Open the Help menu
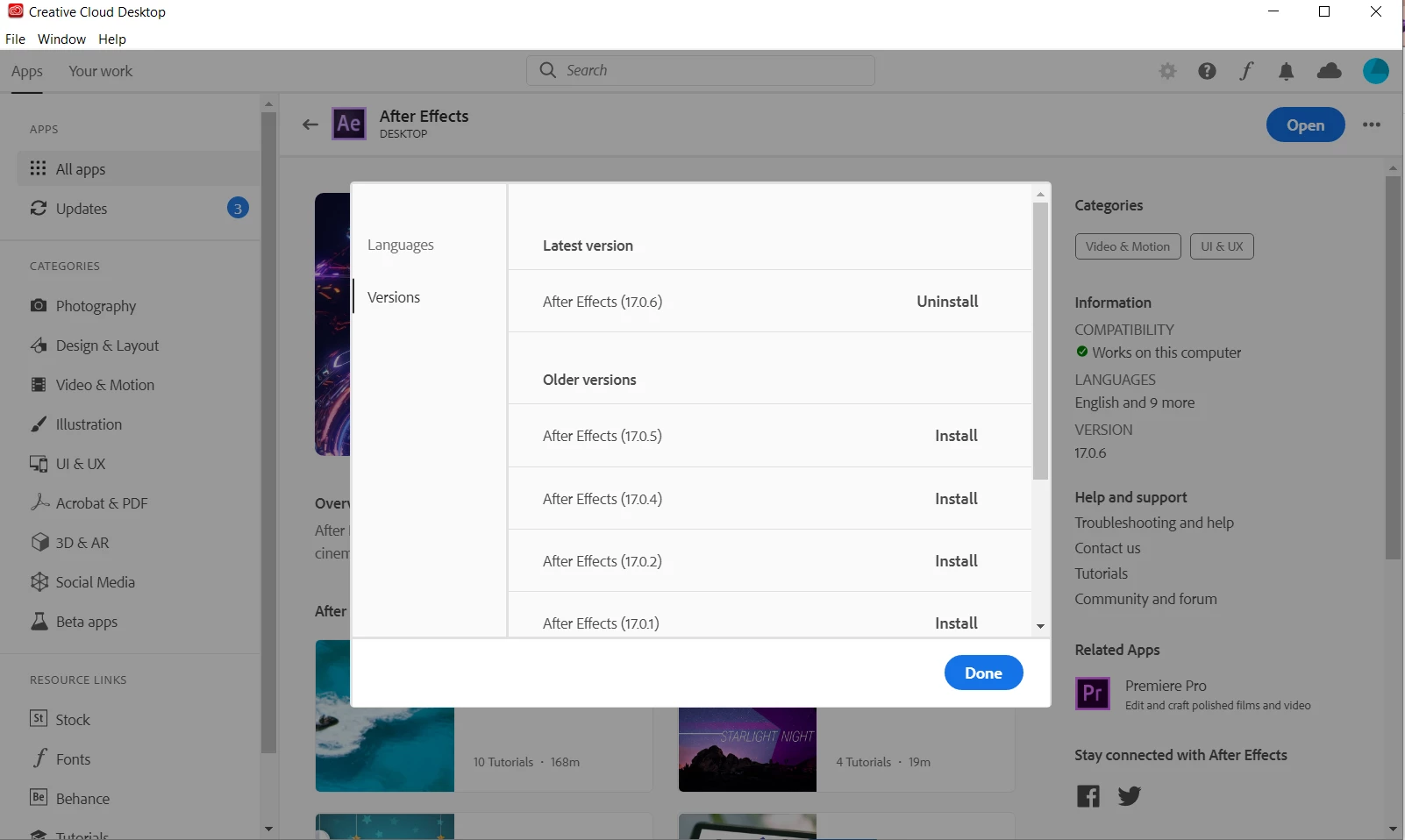This screenshot has width=1405, height=840. 112,39
